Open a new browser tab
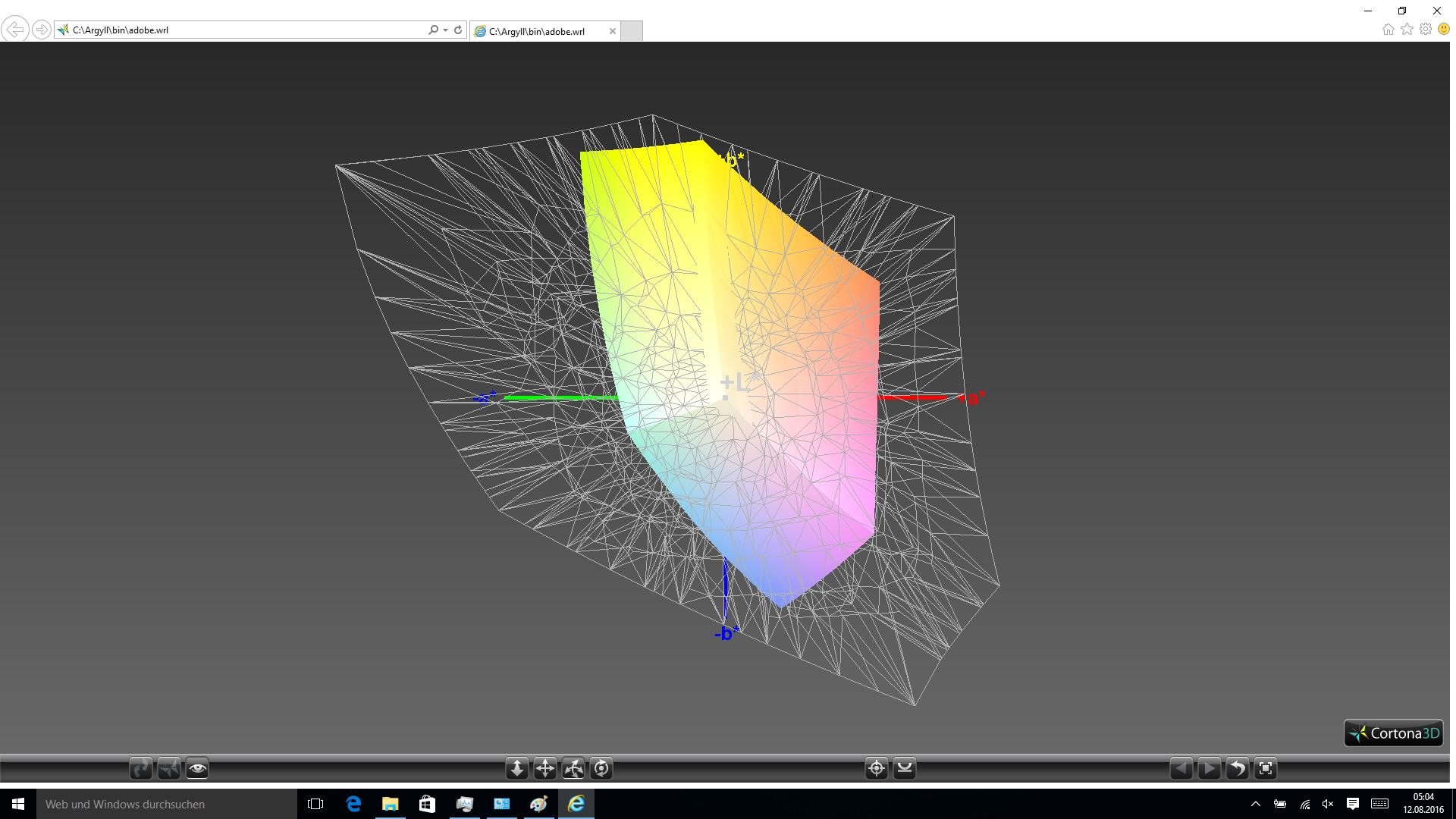The image size is (1456, 819). pyautogui.click(x=632, y=31)
